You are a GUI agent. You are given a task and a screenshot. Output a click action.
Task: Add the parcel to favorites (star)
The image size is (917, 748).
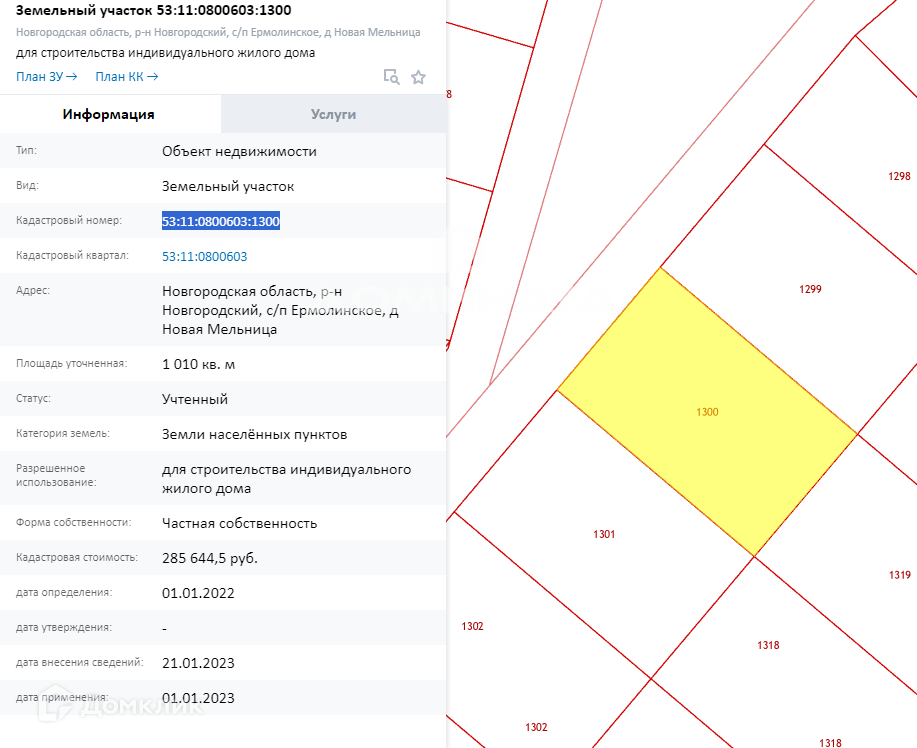pos(419,77)
